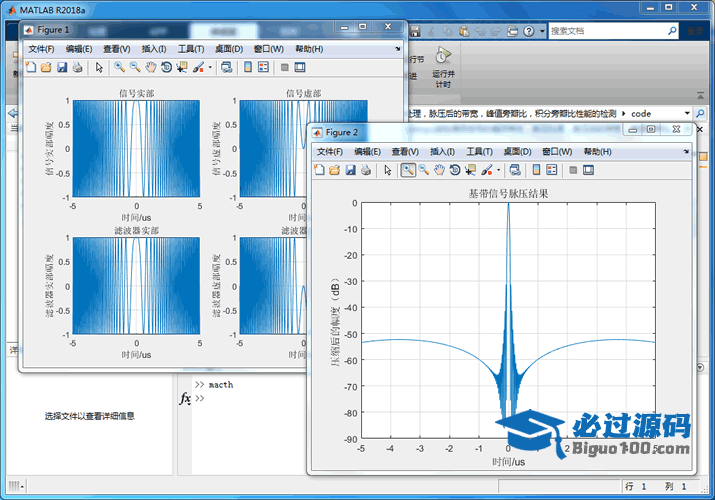Select Brush data tool in Figure 1 toolbar
This screenshot has height=500, width=715.
click(x=198, y=67)
